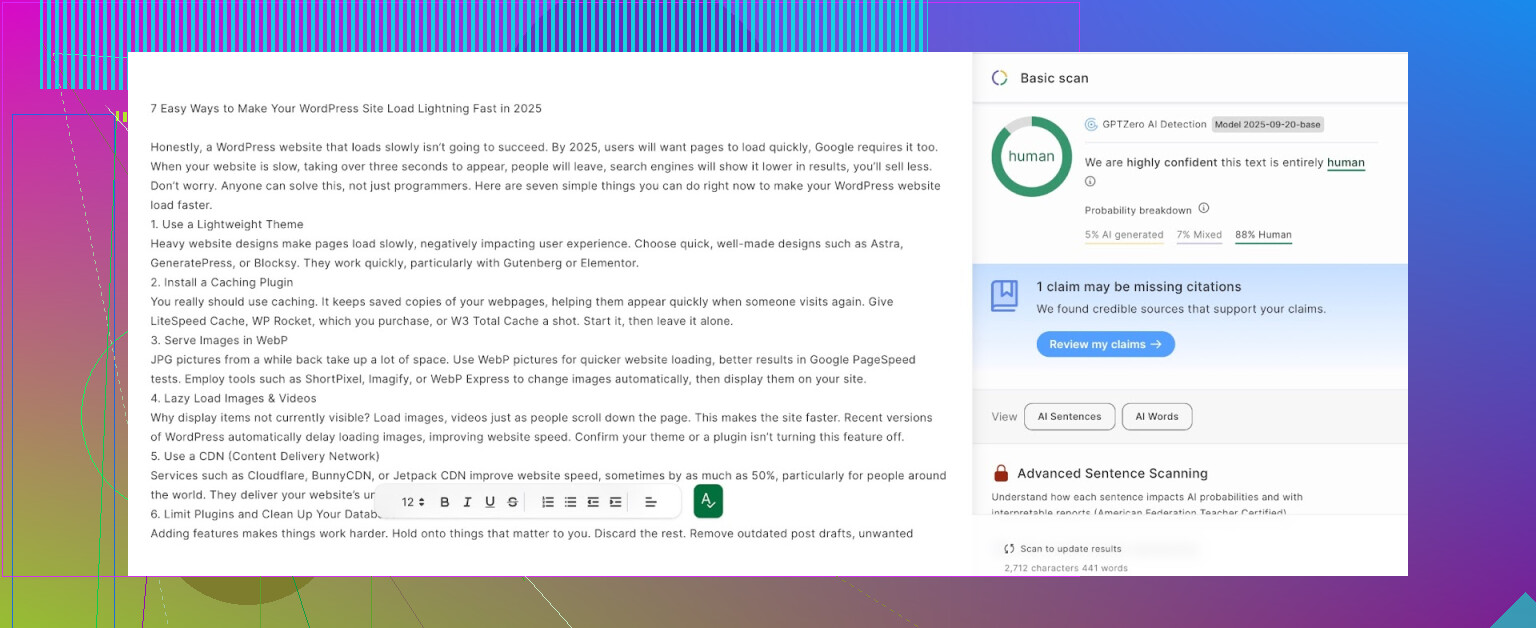Change font size with the 12 stepper
The height and width of the screenshot is (628, 1536).
pyautogui.click(x=413, y=502)
